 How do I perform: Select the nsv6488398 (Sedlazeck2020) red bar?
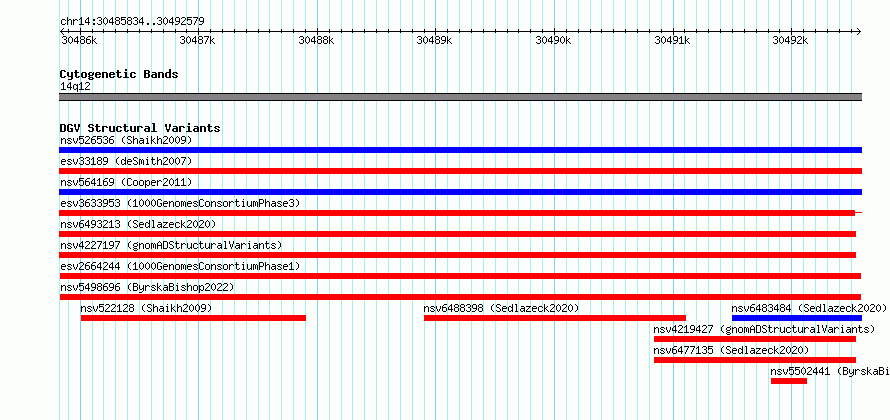point(555,318)
